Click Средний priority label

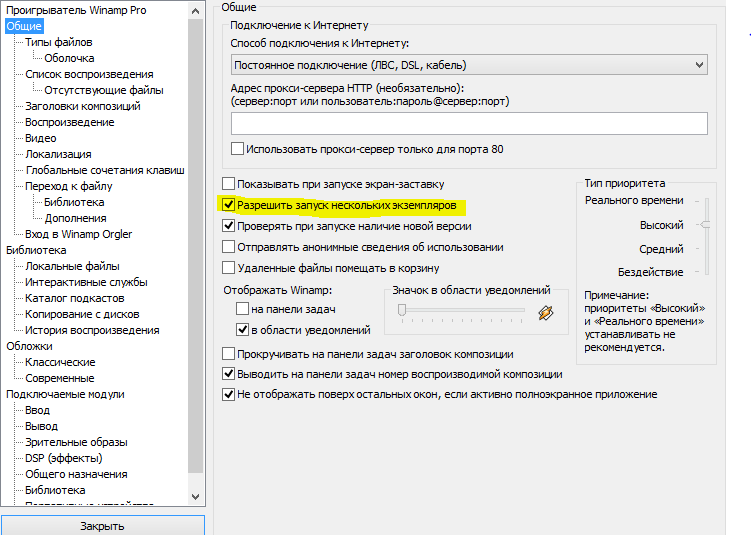click(661, 249)
